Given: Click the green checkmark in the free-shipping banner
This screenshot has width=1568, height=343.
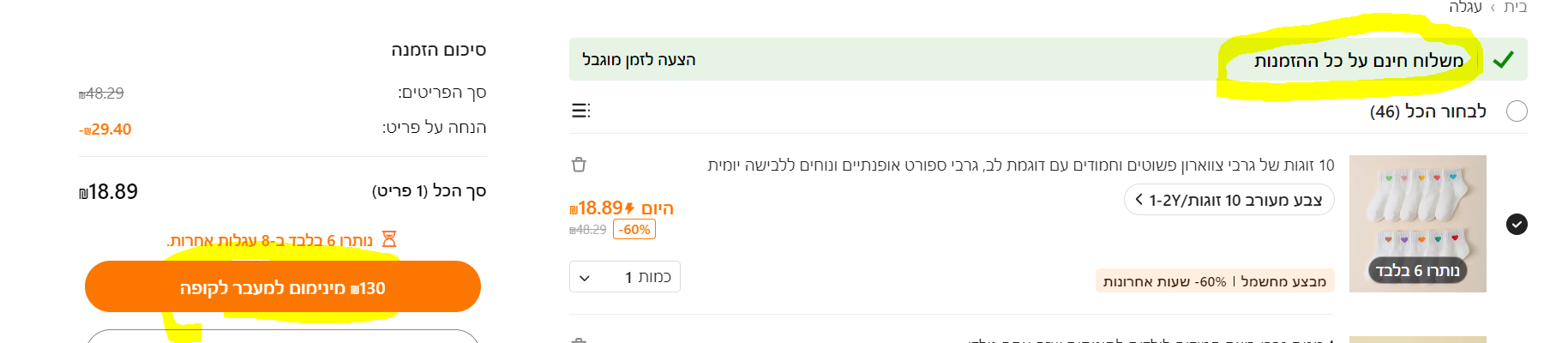Looking at the screenshot, I should tap(1503, 60).
